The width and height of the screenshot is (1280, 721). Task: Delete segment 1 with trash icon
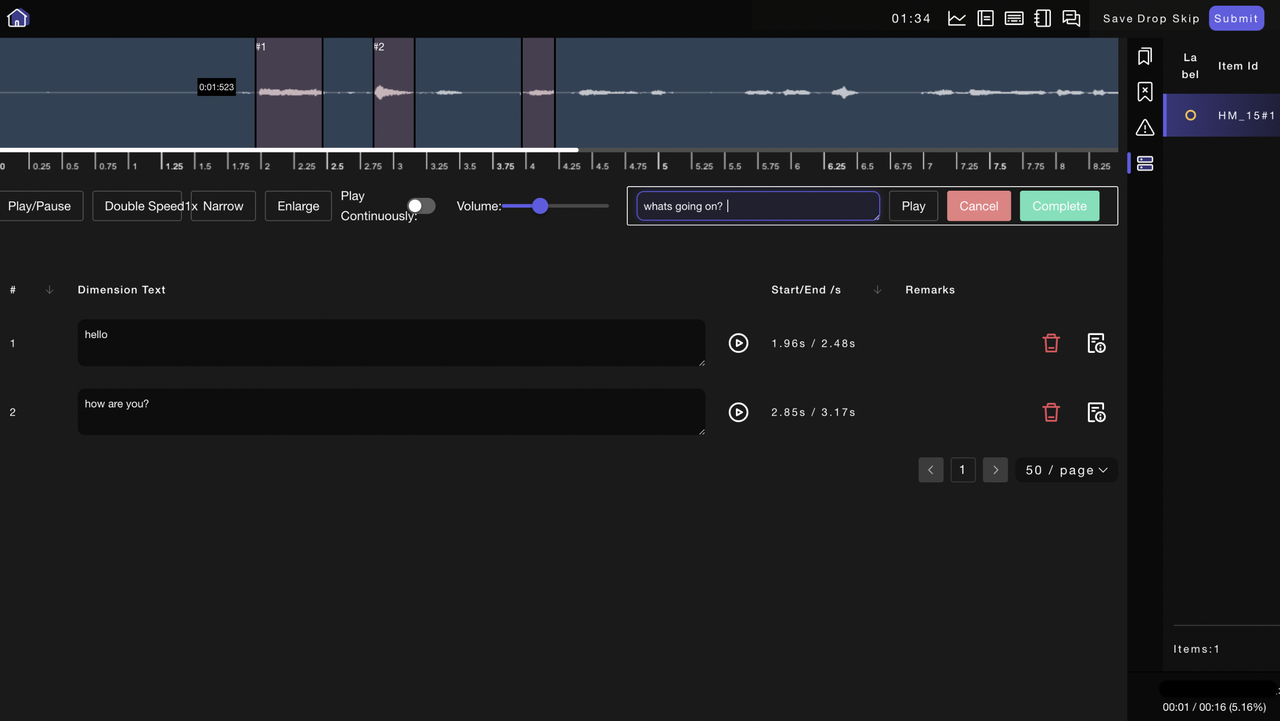(1051, 343)
